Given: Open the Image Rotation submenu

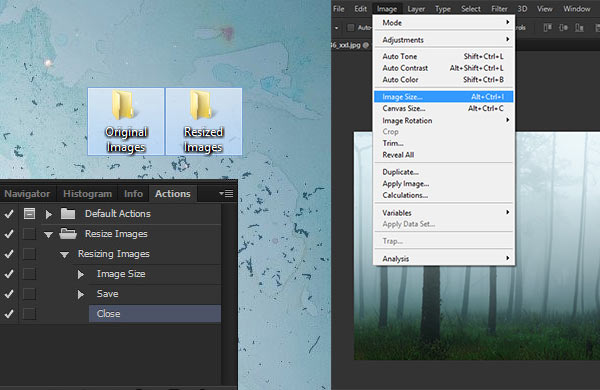Looking at the screenshot, I should [x=444, y=121].
